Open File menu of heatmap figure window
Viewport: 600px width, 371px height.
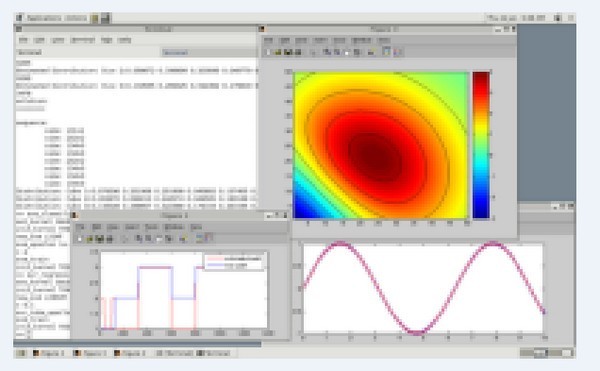point(268,40)
